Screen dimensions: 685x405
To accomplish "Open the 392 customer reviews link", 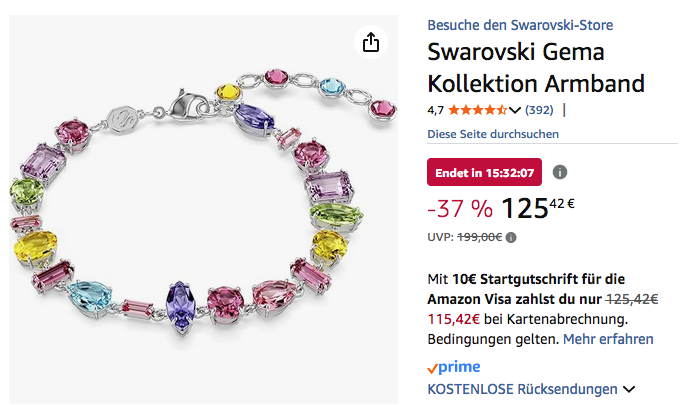I will (x=541, y=110).
